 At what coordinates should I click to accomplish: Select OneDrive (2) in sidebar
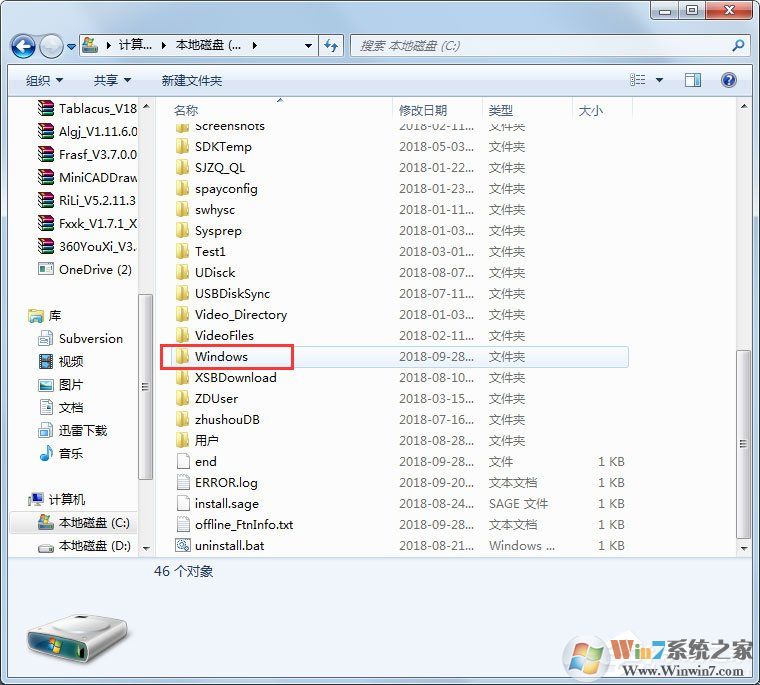click(85, 270)
